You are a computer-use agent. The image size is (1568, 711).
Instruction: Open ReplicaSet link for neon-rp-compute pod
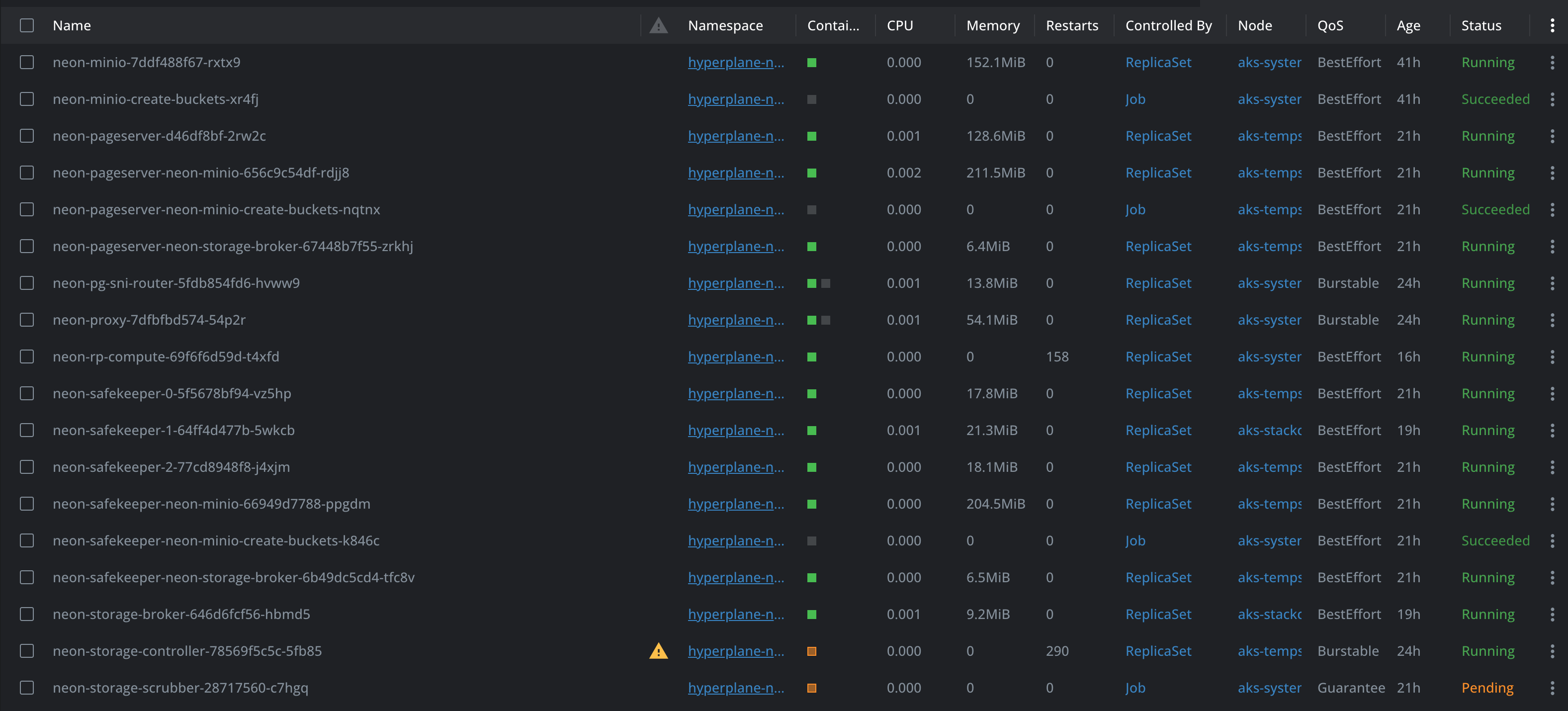(x=1158, y=356)
